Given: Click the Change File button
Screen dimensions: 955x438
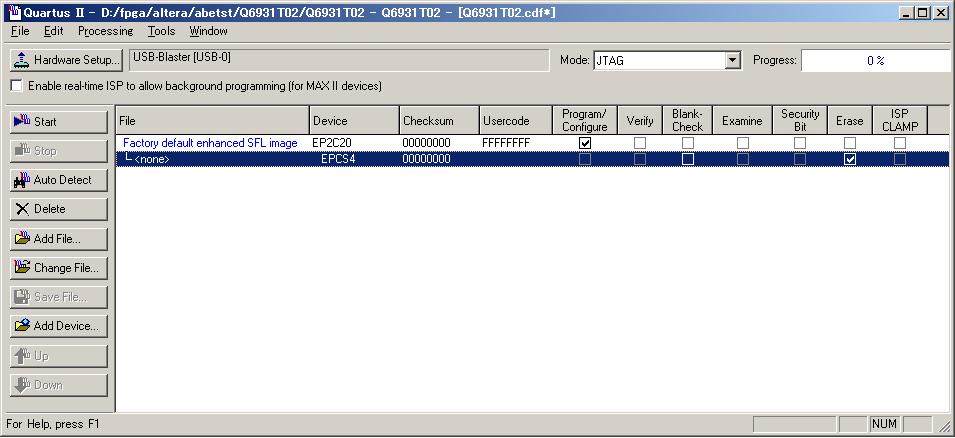Looking at the screenshot, I should 58,267.
